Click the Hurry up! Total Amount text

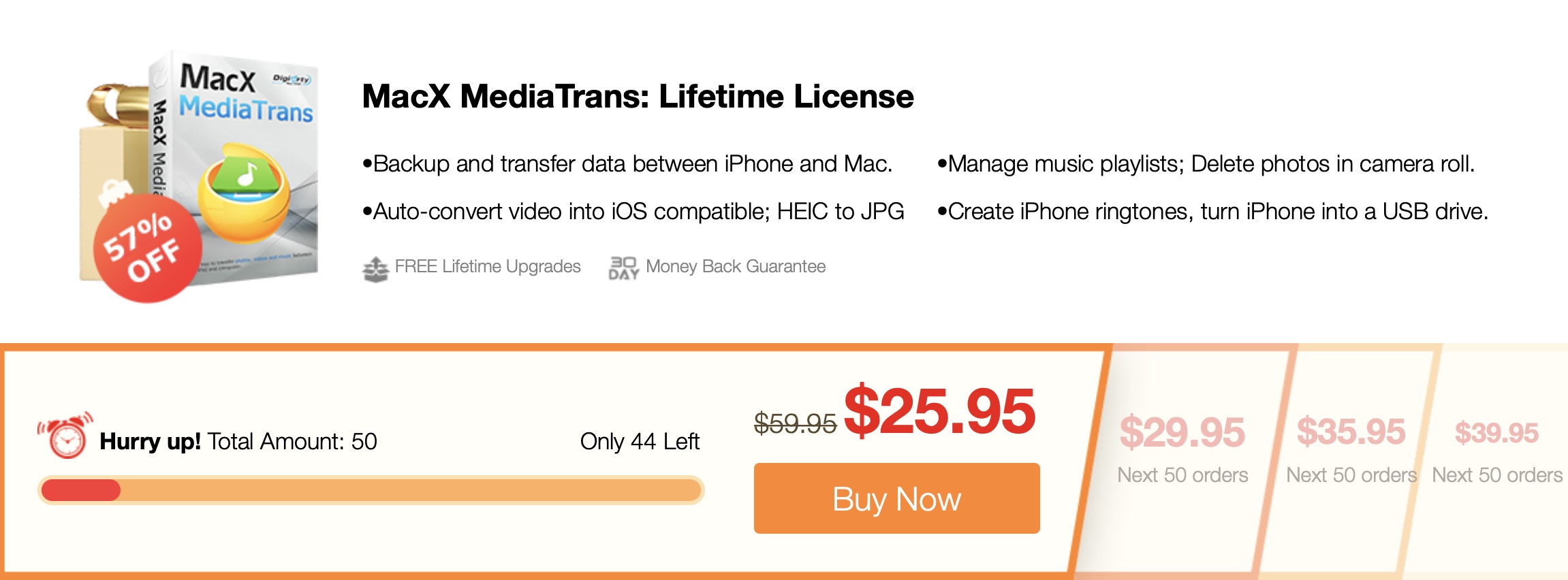238,442
